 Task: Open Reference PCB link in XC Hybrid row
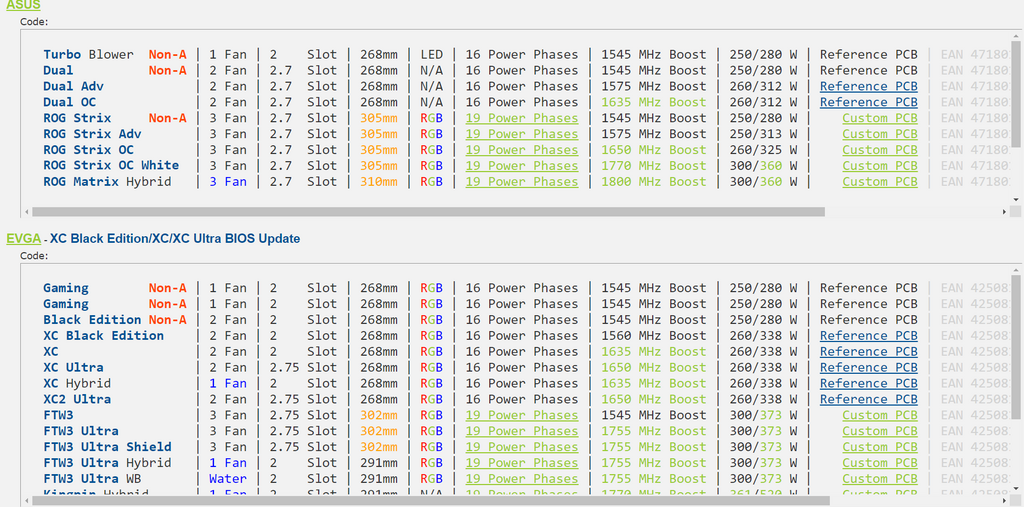click(869, 384)
